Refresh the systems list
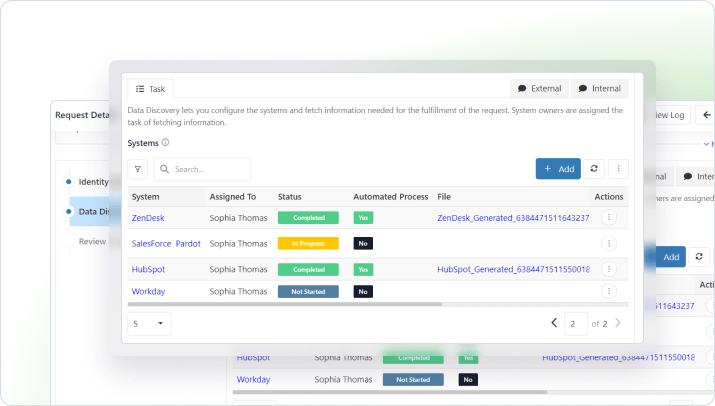The image size is (715, 406). point(594,168)
